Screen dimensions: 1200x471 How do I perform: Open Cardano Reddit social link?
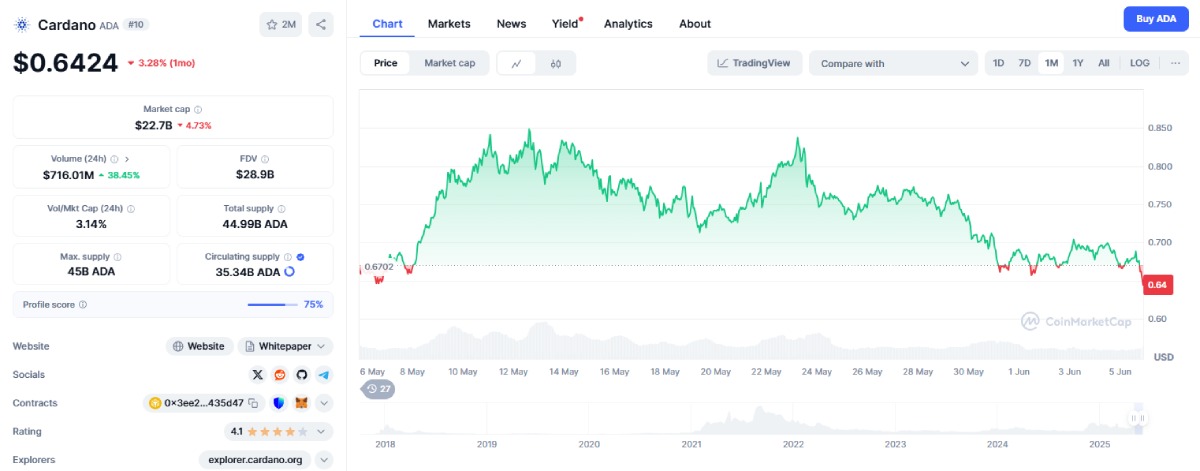[280, 375]
